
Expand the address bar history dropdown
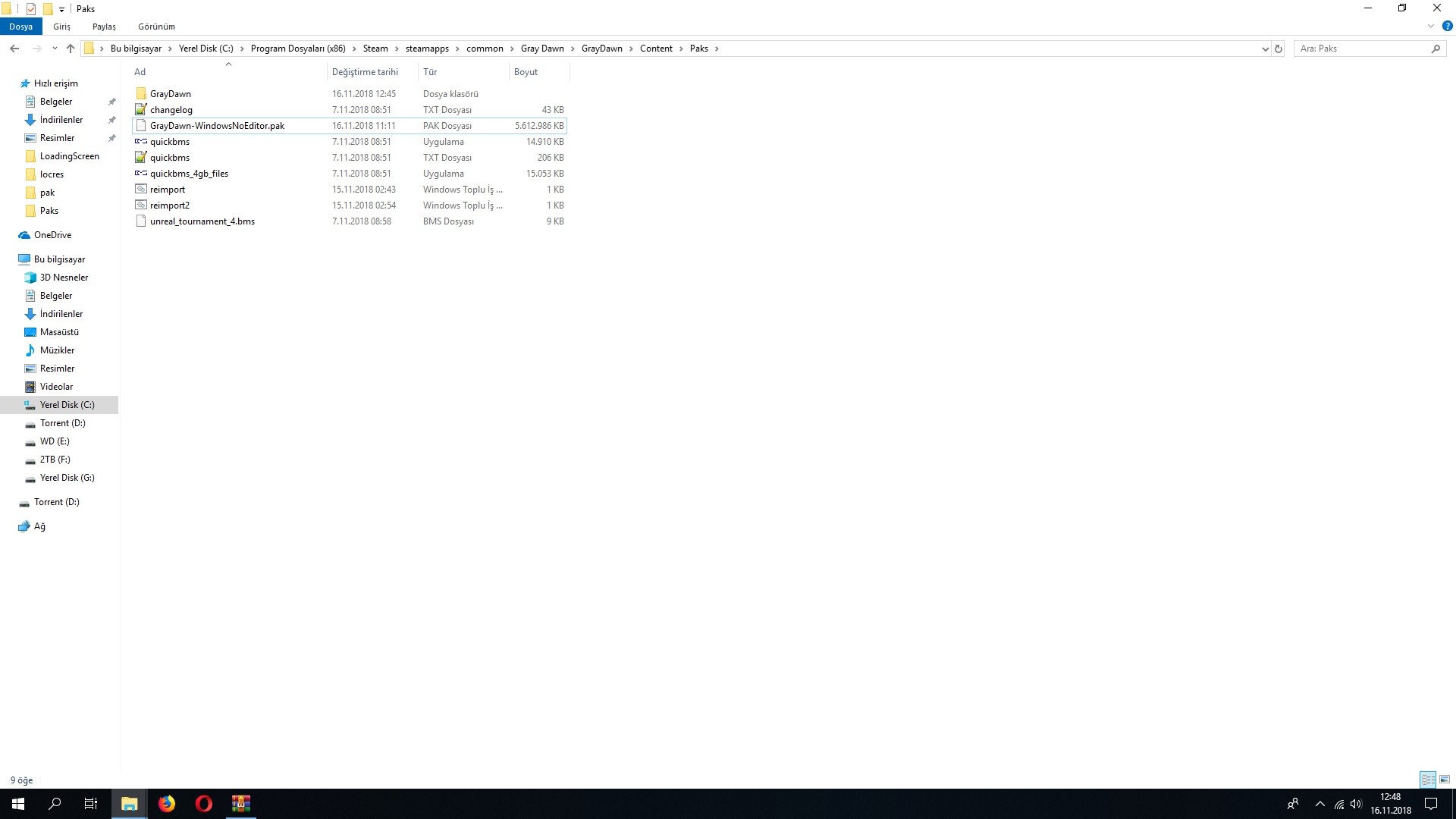click(x=1265, y=49)
